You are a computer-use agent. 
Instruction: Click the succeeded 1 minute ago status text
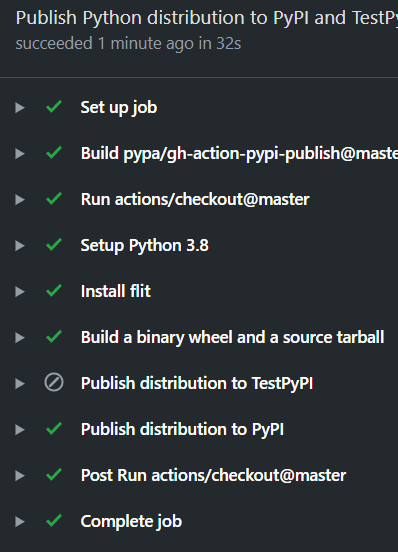(128, 44)
